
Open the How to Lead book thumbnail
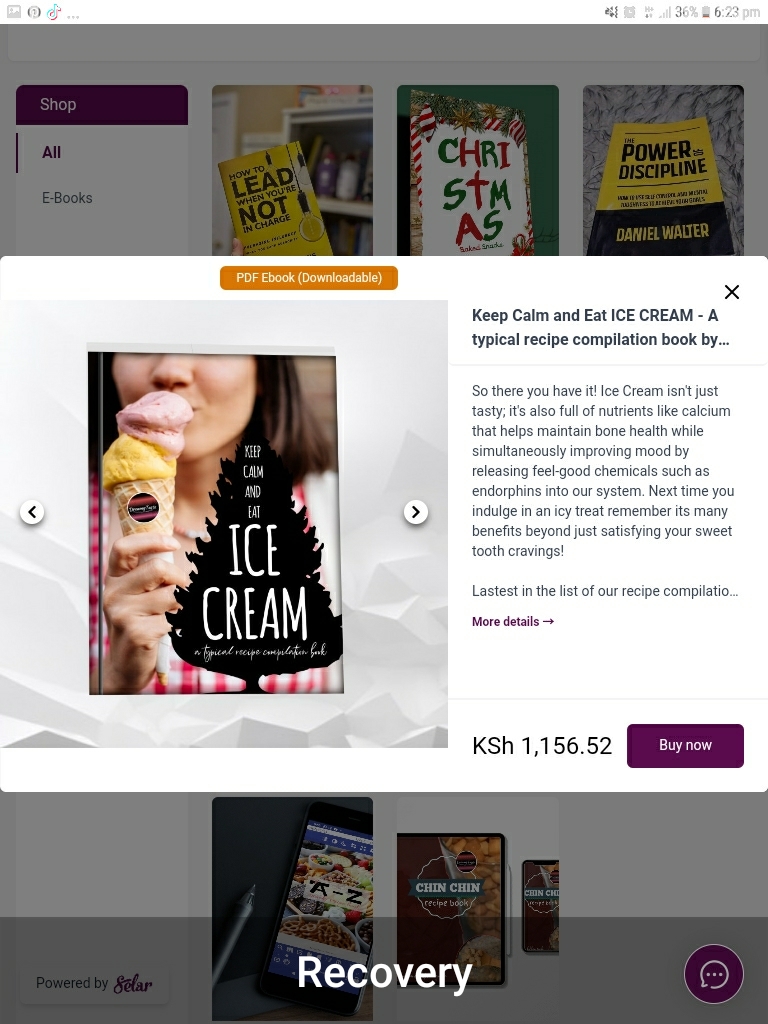[x=292, y=170]
